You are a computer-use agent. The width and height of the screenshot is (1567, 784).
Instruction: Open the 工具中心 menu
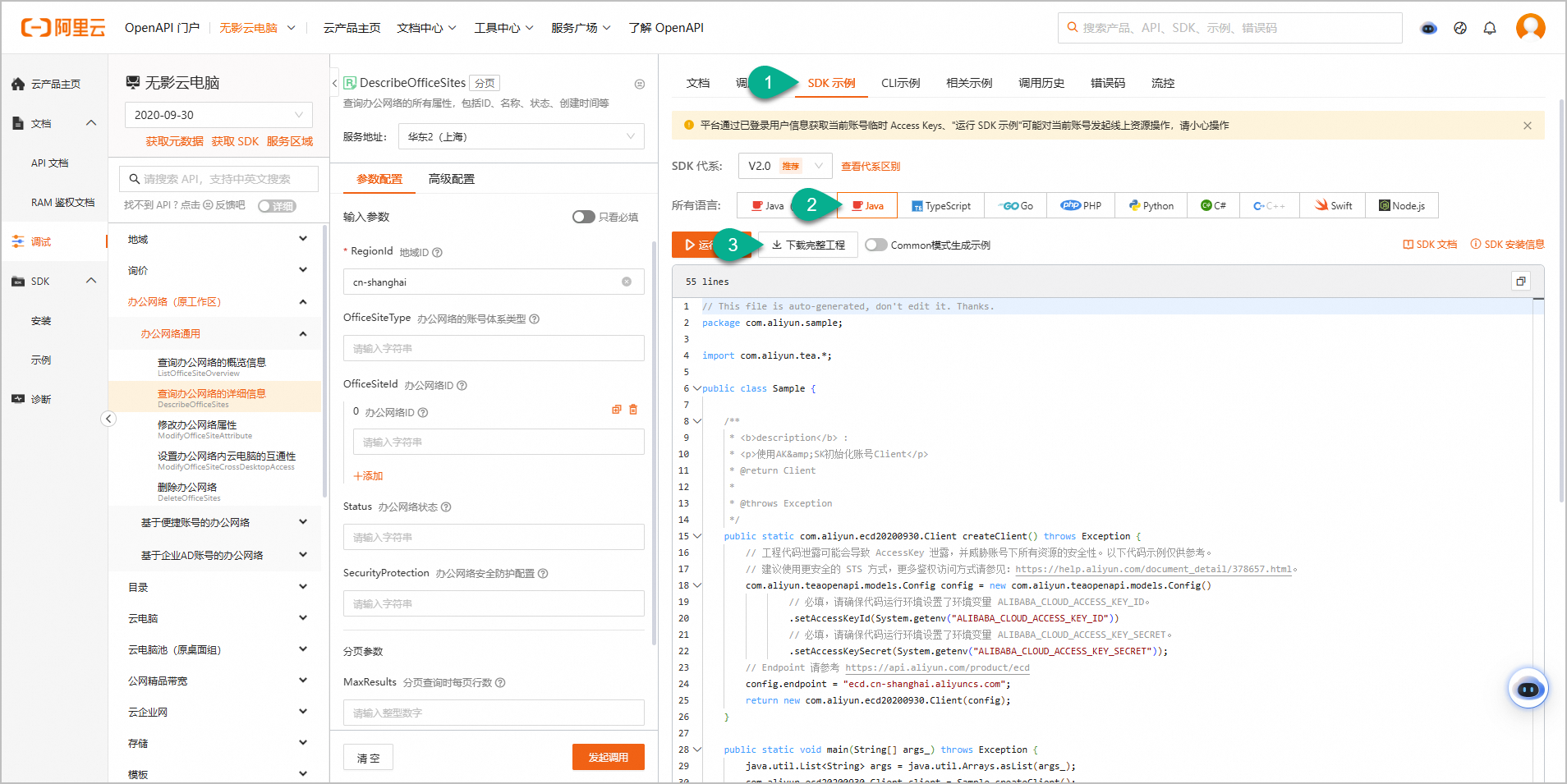pyautogui.click(x=503, y=28)
